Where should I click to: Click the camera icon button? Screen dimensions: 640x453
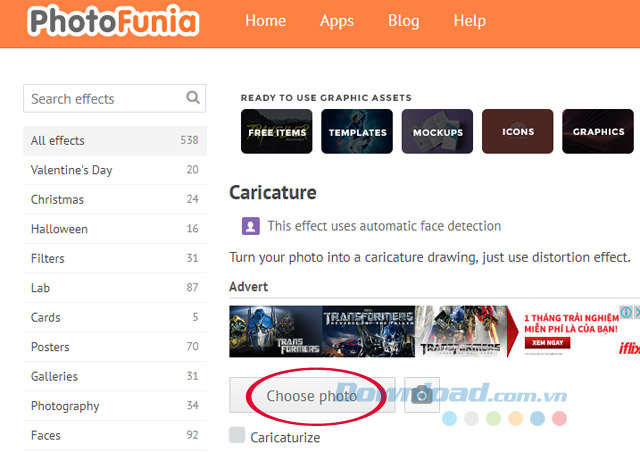pyautogui.click(x=422, y=395)
